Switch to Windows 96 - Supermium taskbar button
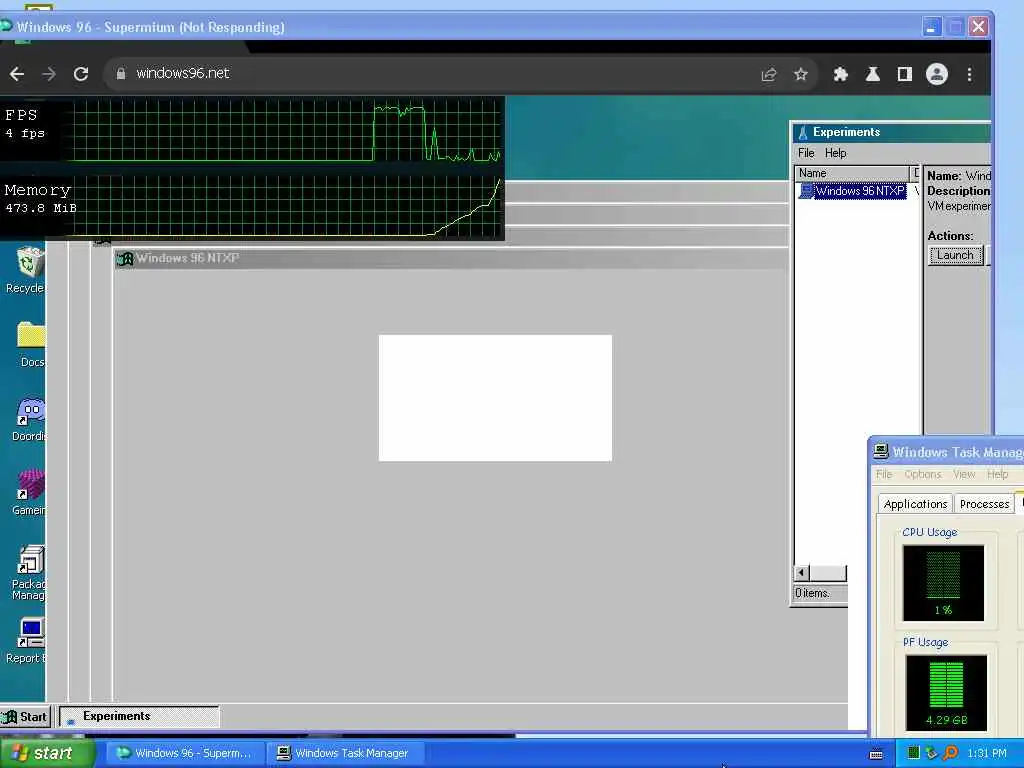 [x=185, y=754]
